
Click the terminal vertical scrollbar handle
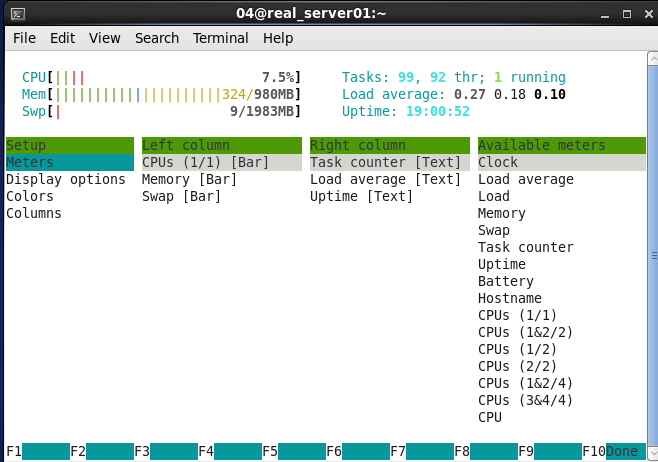(x=653, y=256)
